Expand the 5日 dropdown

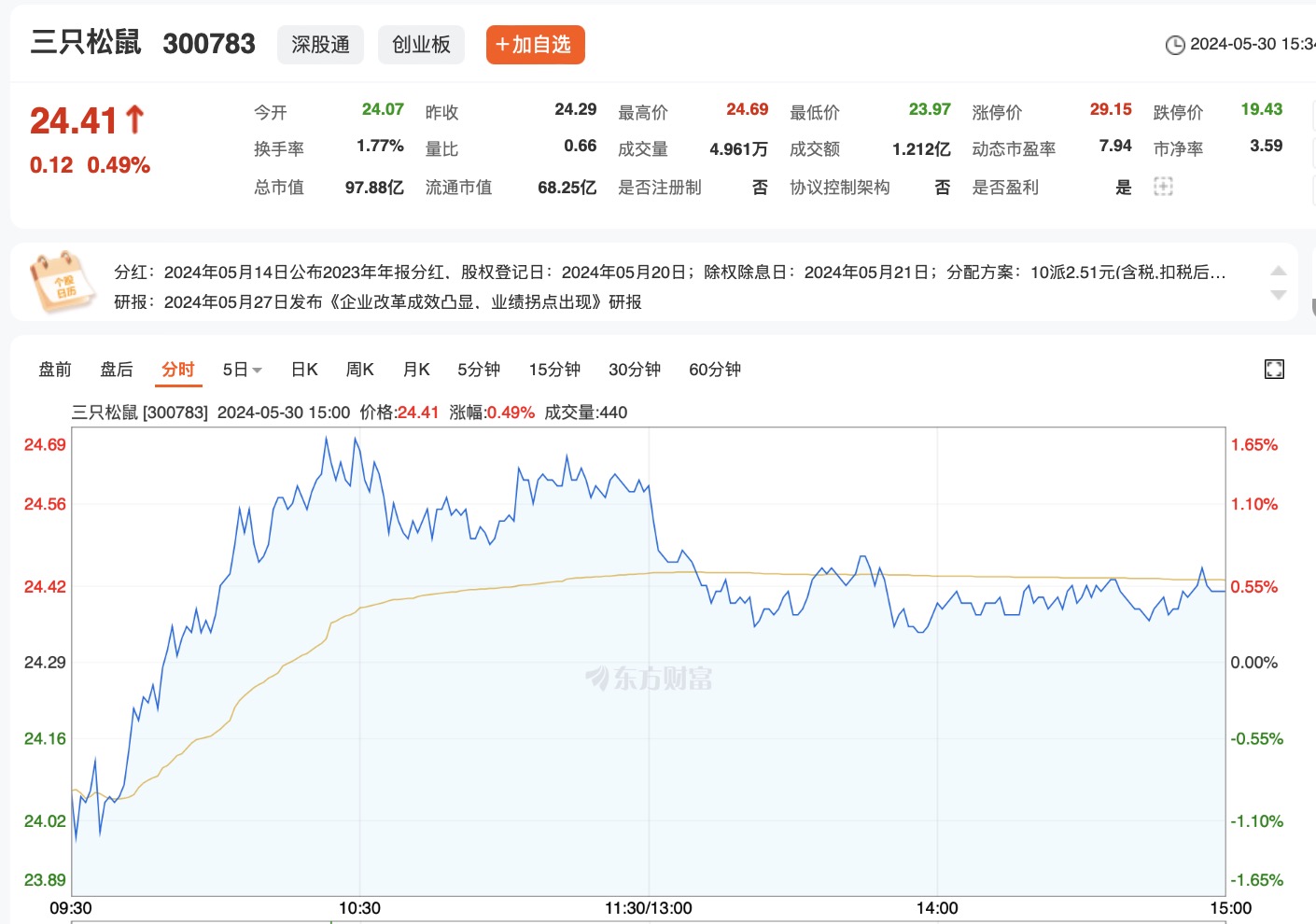[x=242, y=370]
